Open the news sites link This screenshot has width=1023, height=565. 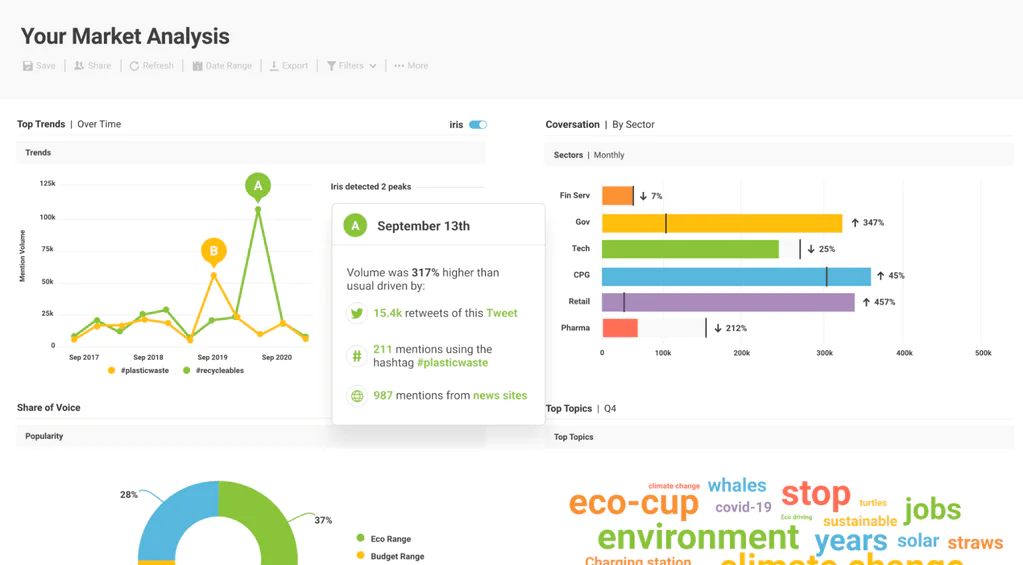500,395
